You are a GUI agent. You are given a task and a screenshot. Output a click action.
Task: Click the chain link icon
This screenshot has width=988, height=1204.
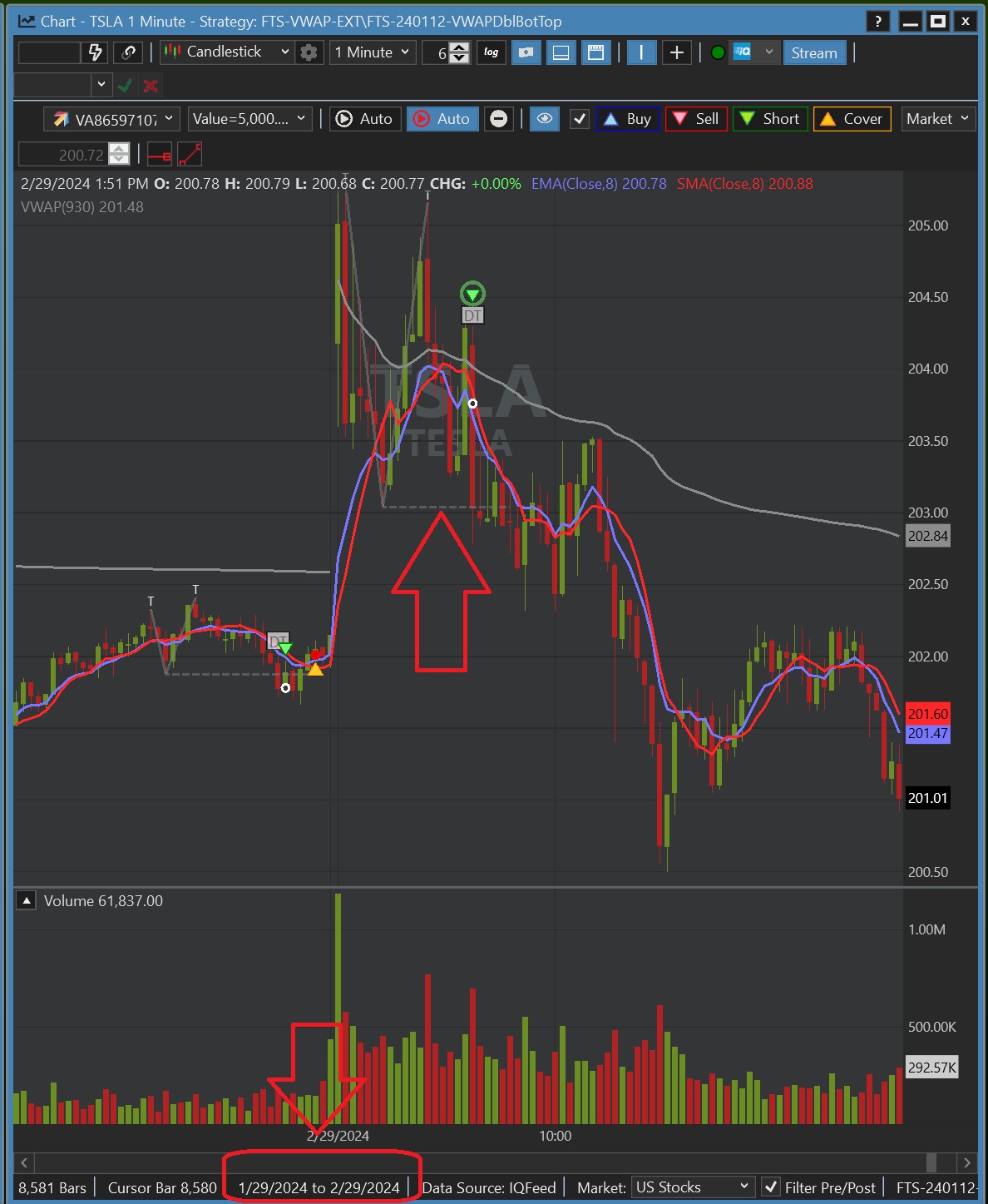(x=128, y=52)
